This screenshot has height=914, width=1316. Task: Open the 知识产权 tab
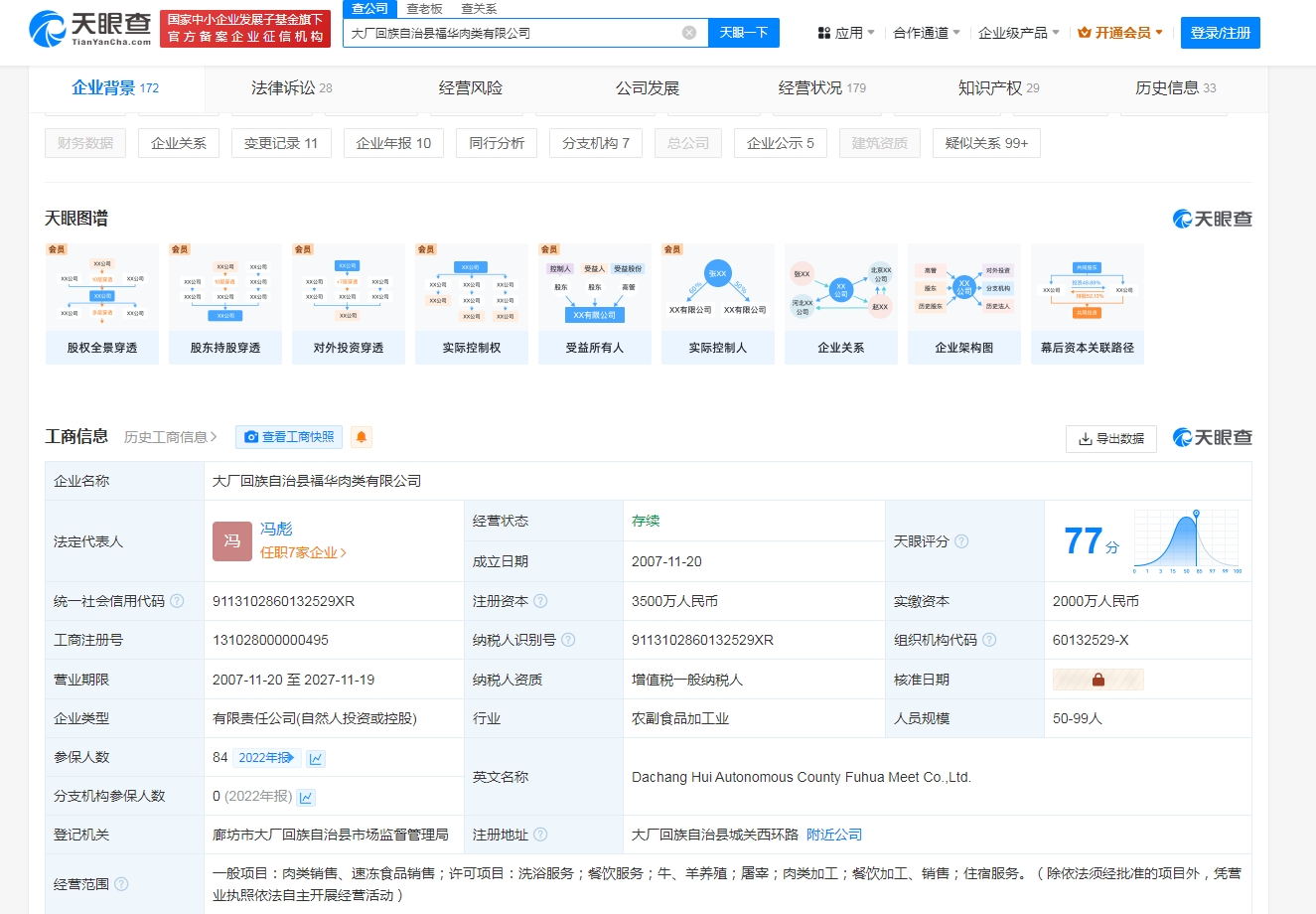point(999,88)
